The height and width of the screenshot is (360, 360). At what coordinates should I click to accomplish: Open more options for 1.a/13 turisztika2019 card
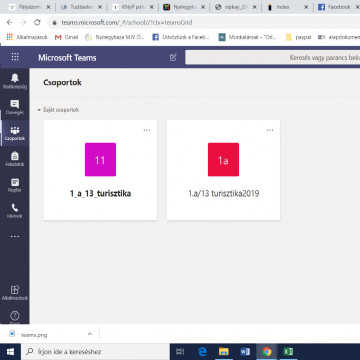[x=270, y=130]
